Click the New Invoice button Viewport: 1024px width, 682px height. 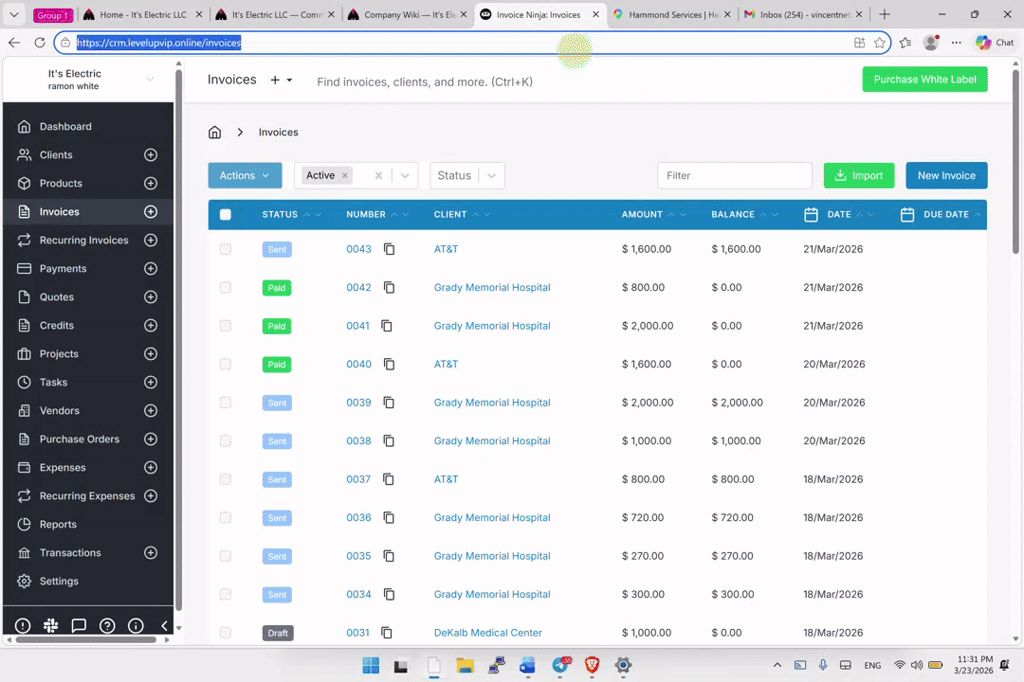point(946,175)
